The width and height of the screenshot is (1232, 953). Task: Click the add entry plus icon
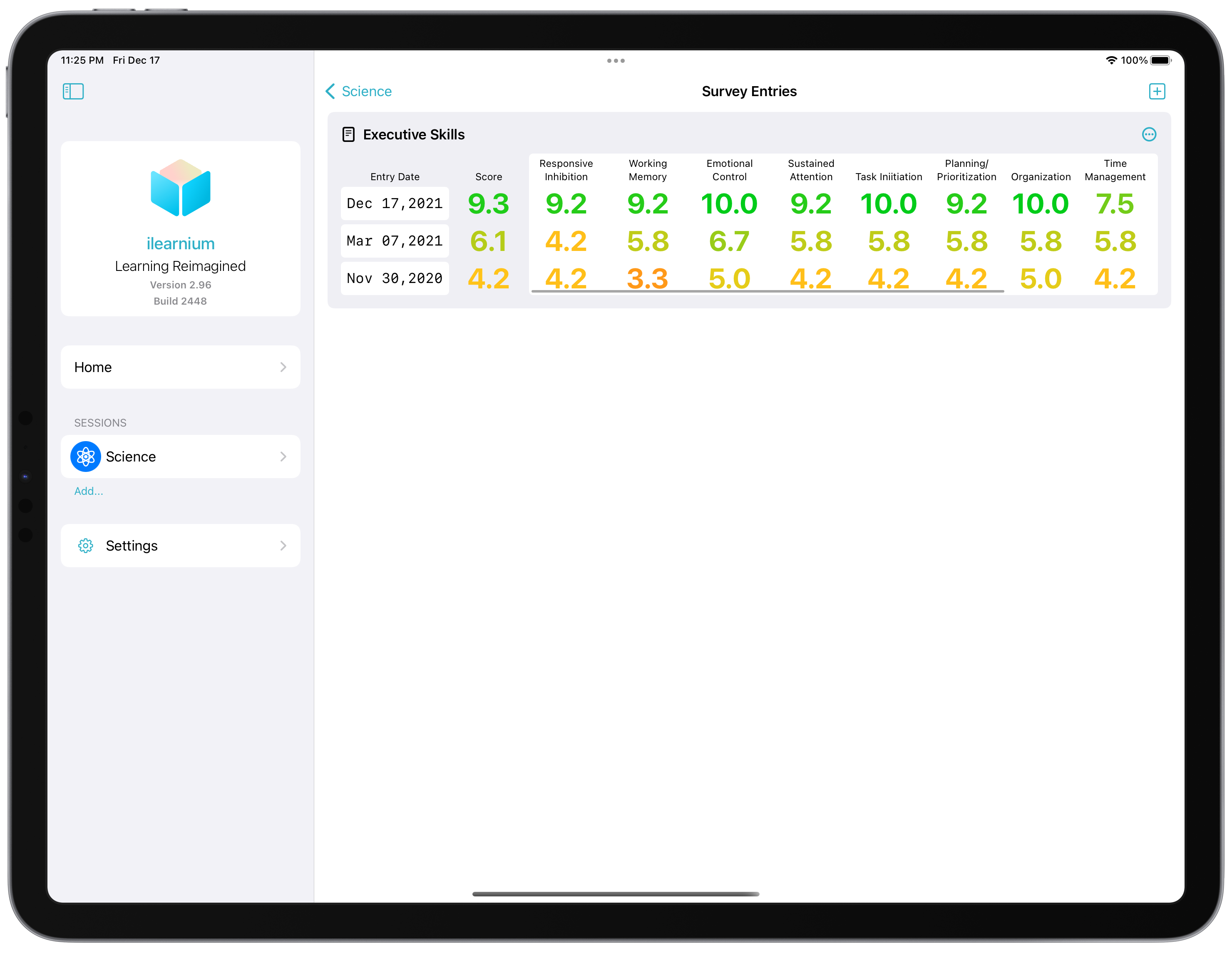1156,92
